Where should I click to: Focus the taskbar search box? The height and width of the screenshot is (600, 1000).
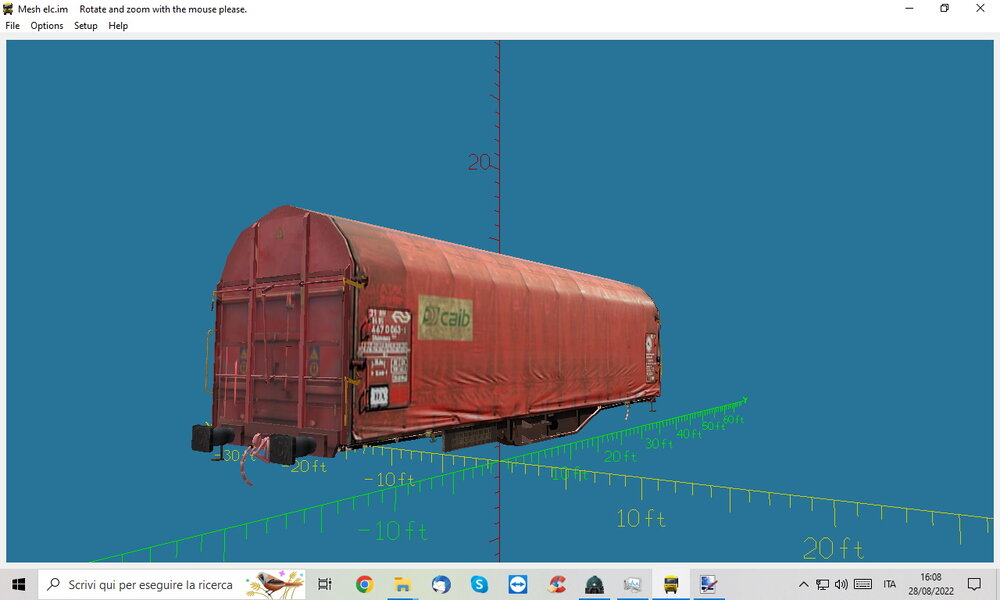point(172,584)
